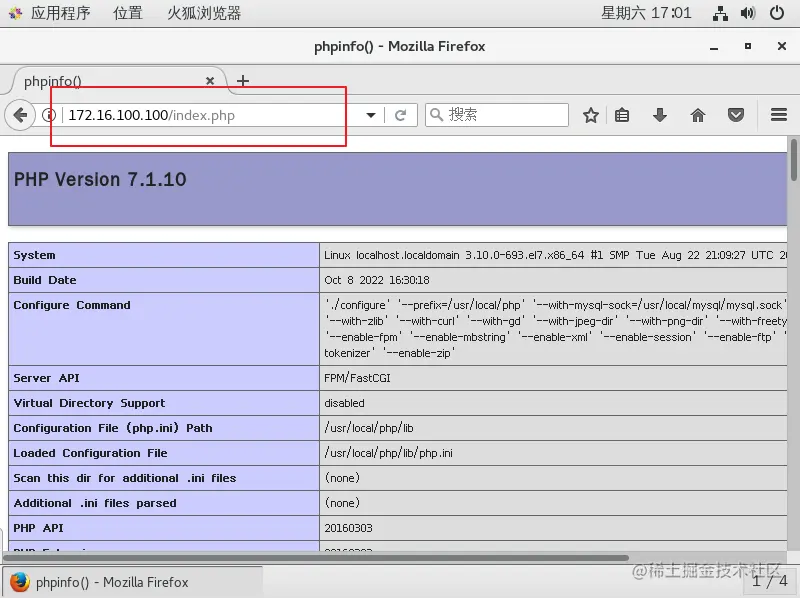Screen dimensions: 800x598
Task: Click the Linux localhost.localdomain system value
Action: (555, 255)
